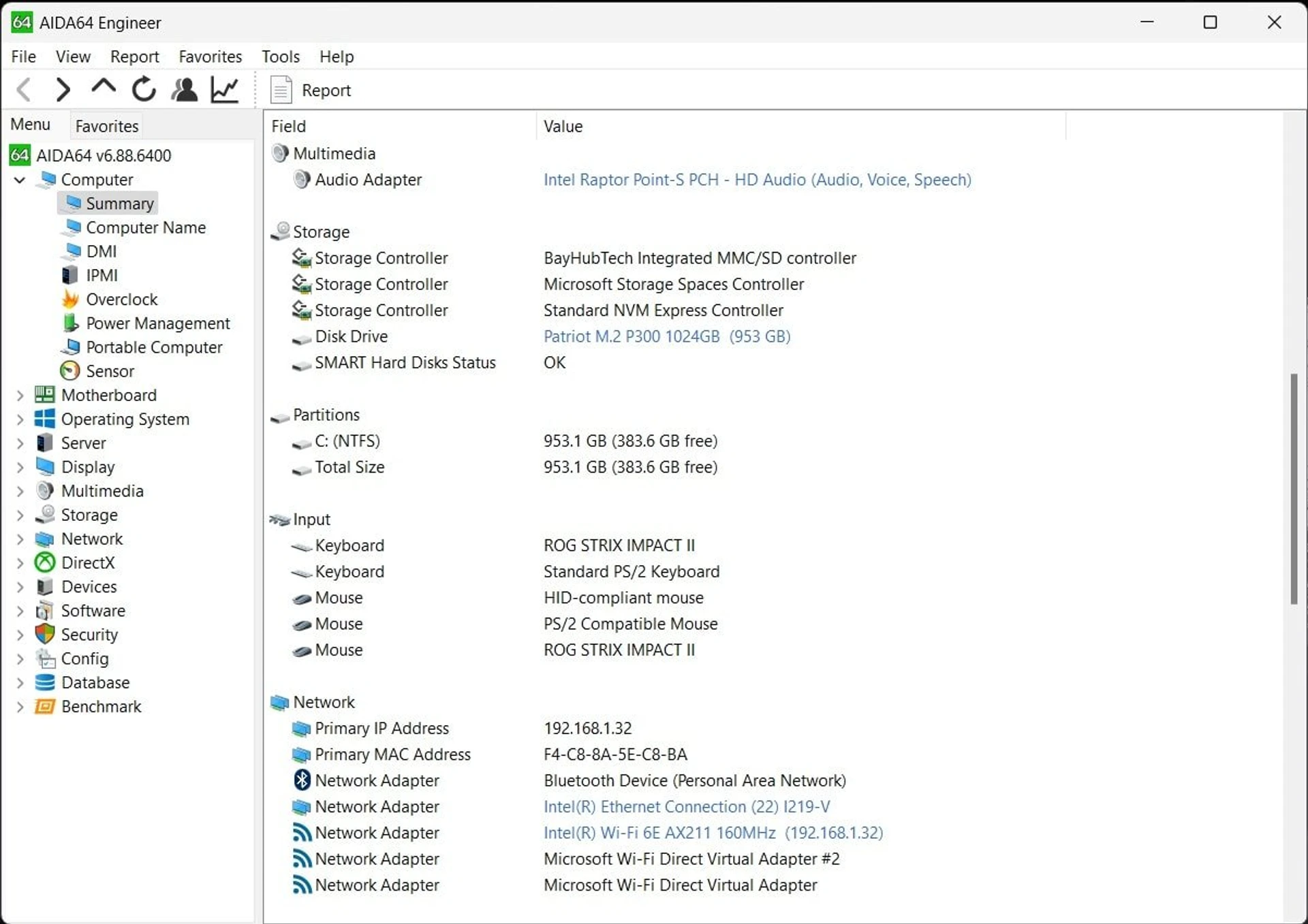Click the Report toolbar button label

[x=326, y=90]
